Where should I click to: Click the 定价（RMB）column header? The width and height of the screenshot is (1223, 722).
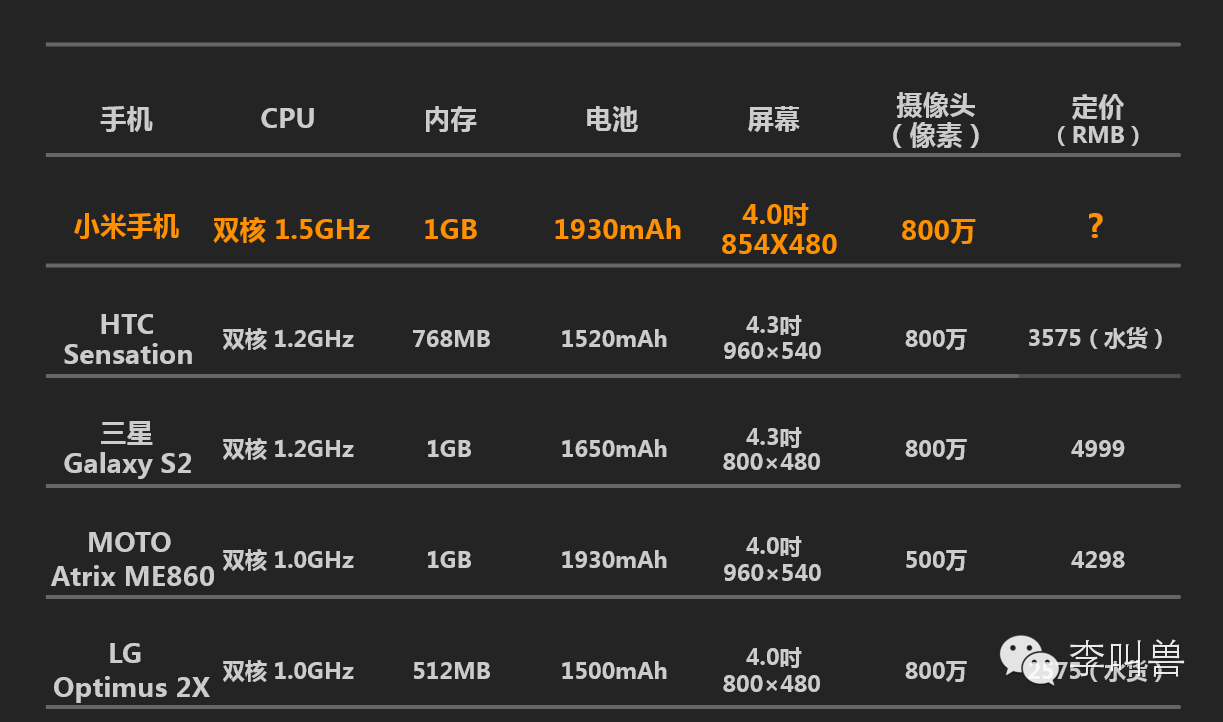(x=1098, y=120)
